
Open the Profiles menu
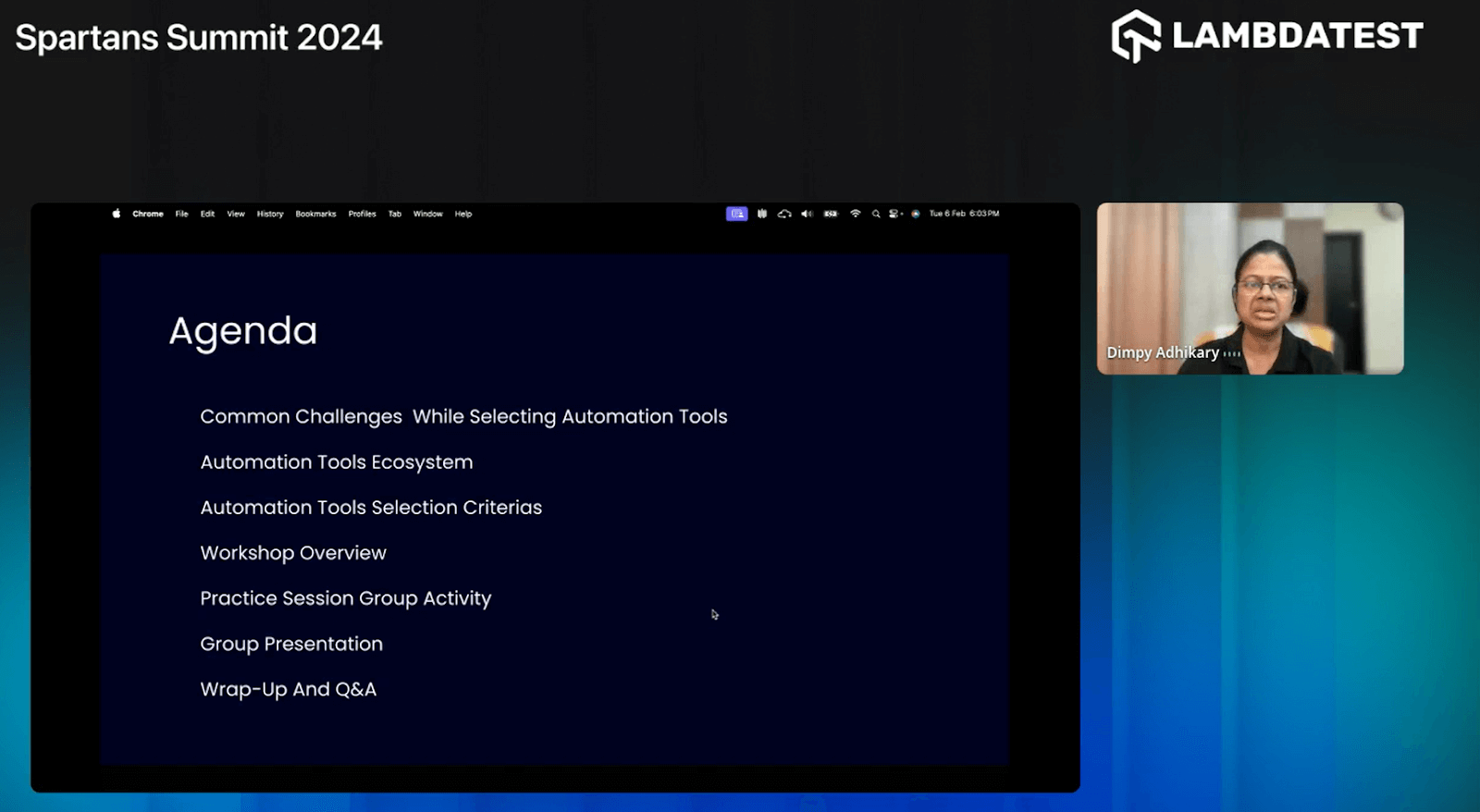363,214
